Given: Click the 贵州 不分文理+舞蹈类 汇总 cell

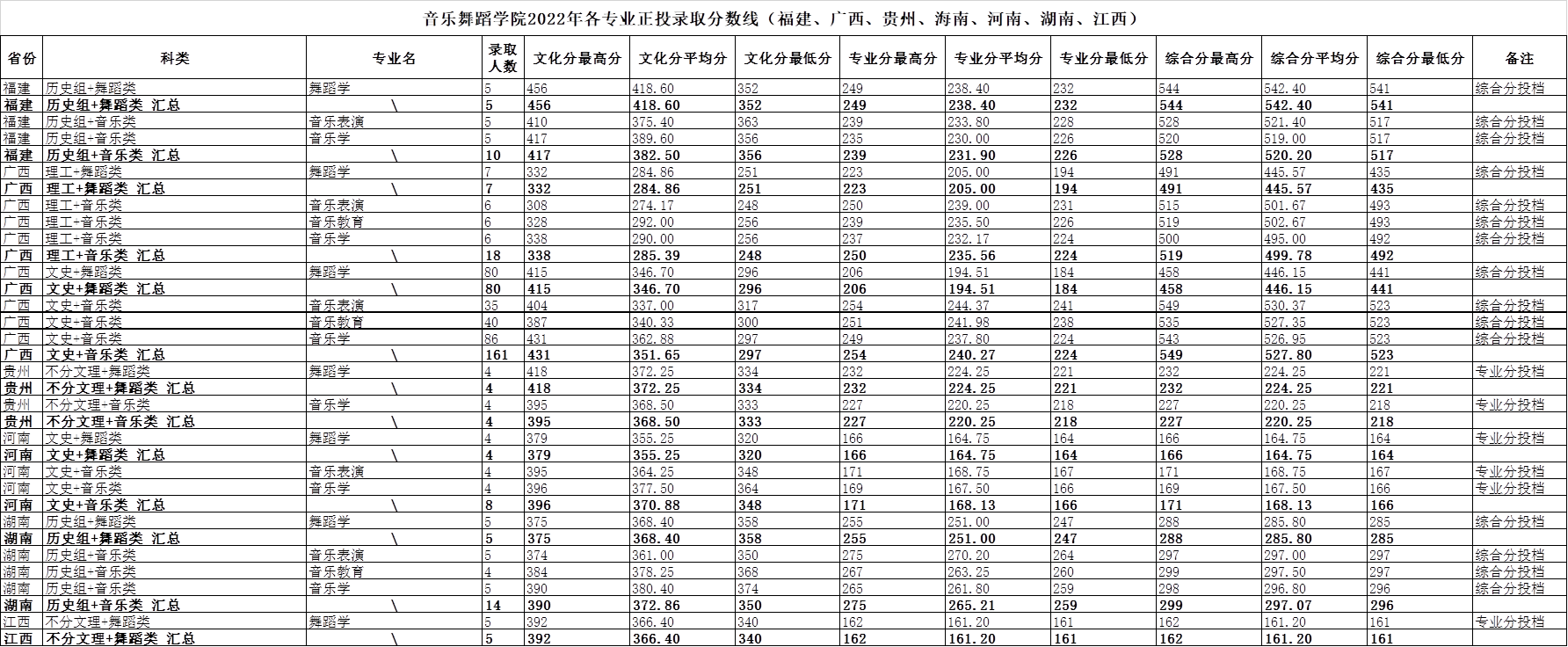Looking at the screenshot, I should 120,389.
